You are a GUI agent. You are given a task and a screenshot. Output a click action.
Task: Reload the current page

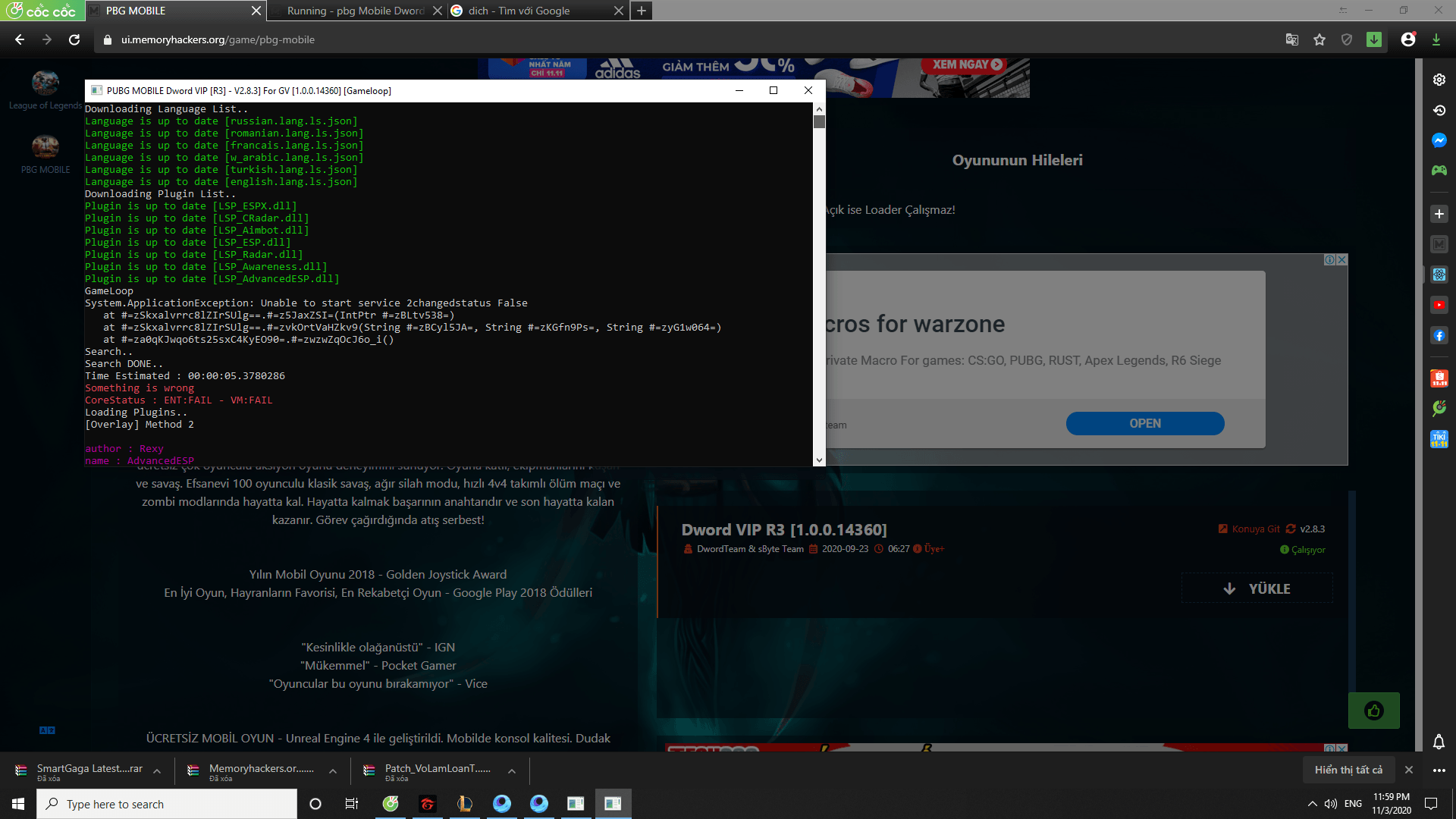[x=74, y=39]
